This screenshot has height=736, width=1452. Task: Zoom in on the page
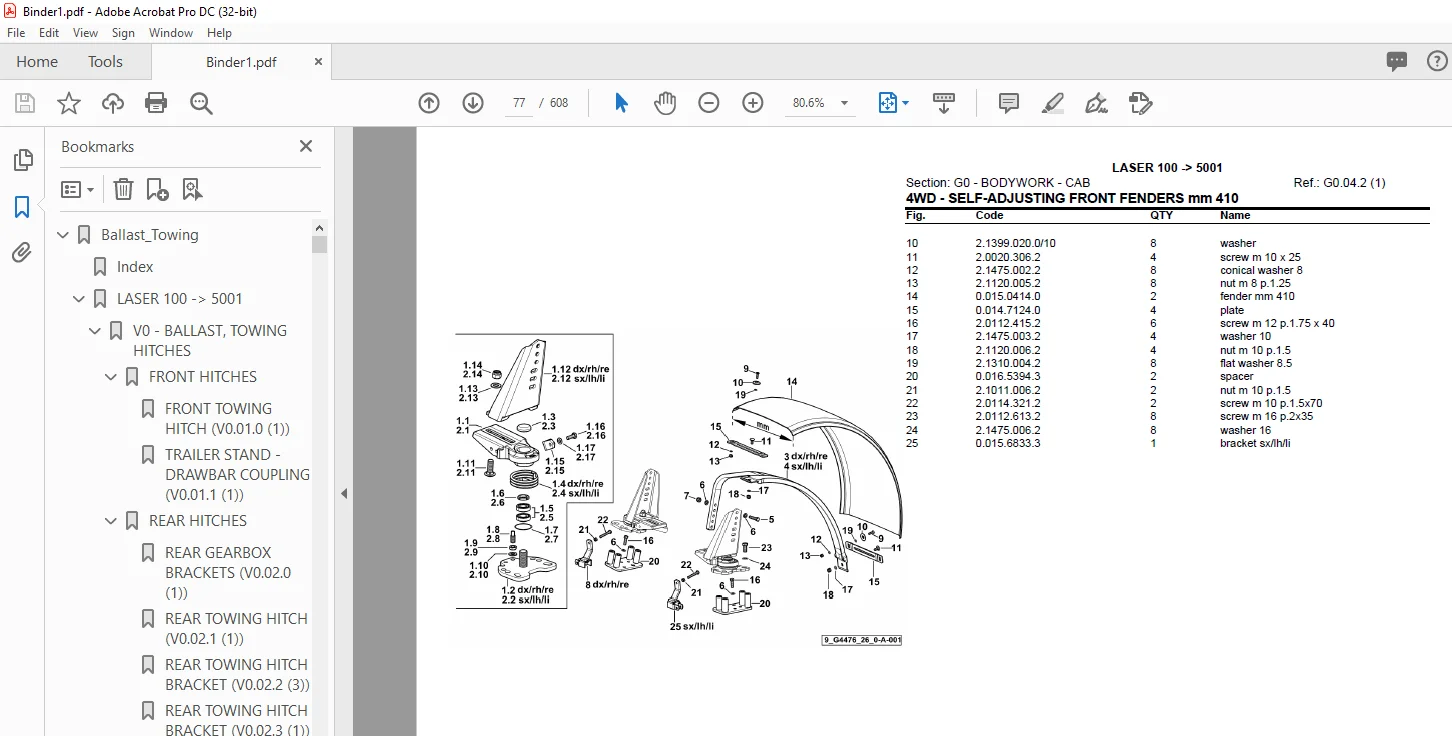(x=753, y=103)
